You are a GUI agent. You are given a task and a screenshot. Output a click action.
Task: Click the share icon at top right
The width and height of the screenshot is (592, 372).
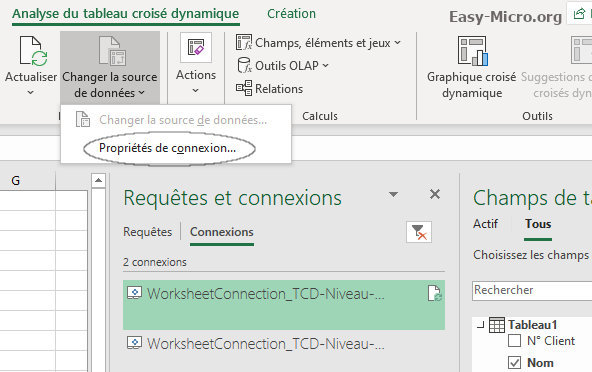[x=579, y=14]
